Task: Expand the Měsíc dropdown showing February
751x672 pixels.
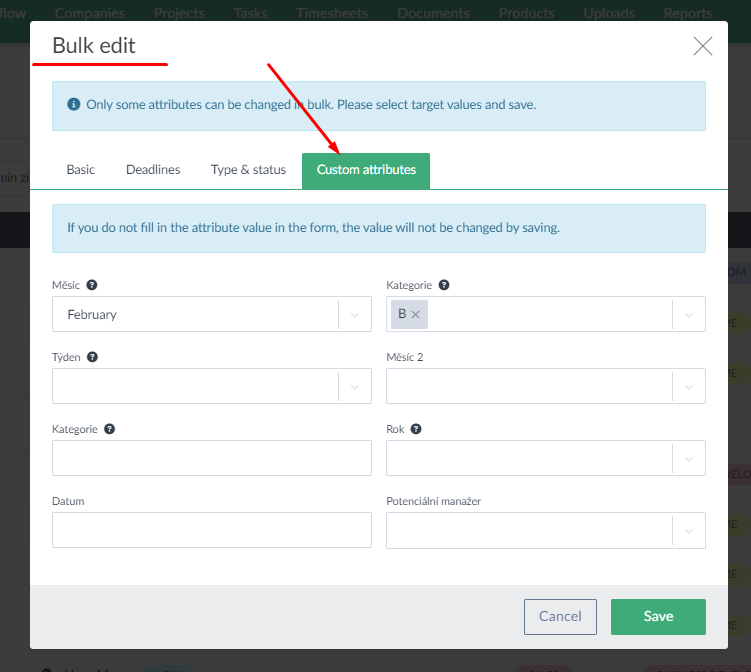Action: [355, 314]
